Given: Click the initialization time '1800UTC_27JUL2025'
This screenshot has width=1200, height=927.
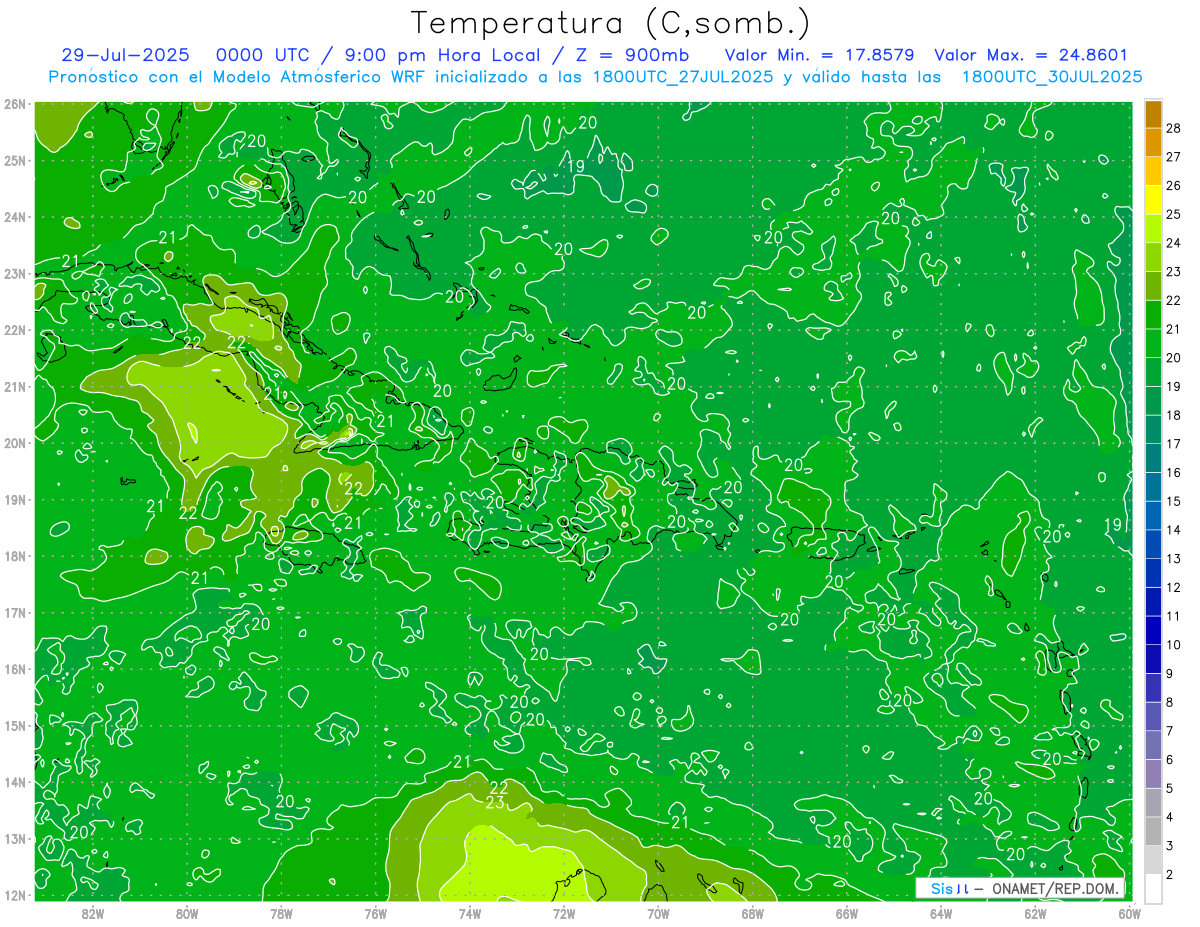Looking at the screenshot, I should (682, 76).
